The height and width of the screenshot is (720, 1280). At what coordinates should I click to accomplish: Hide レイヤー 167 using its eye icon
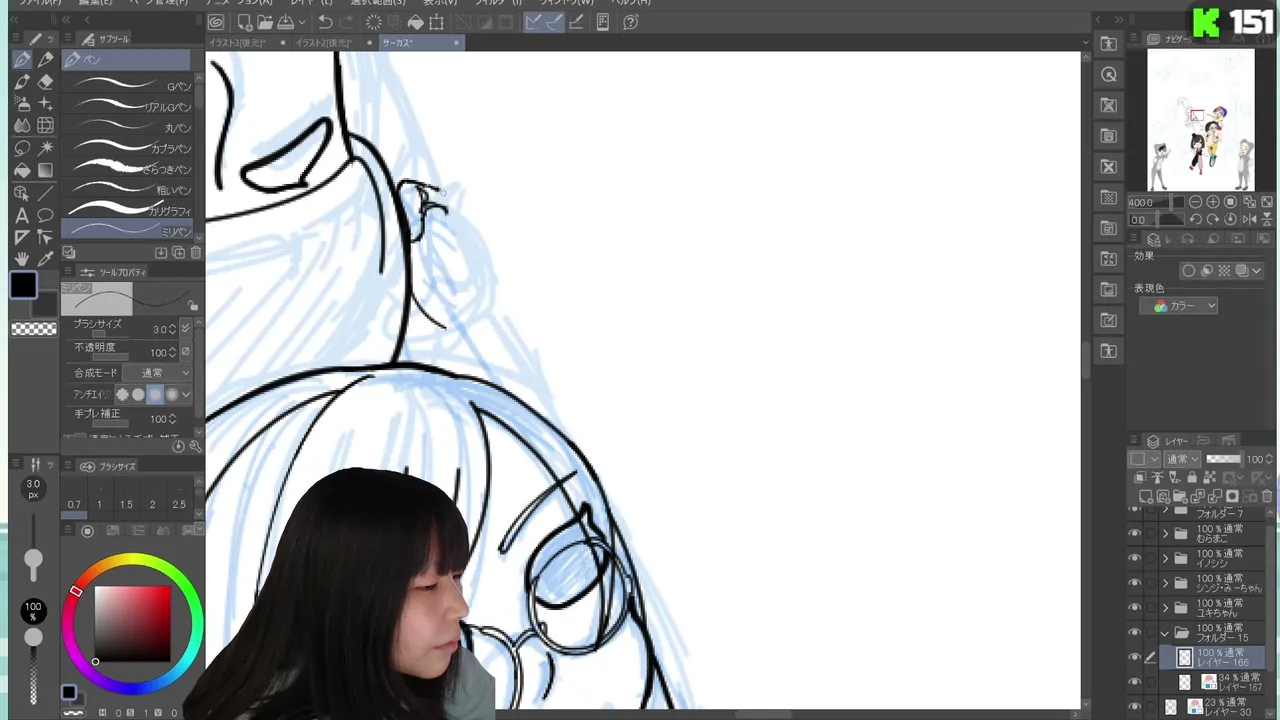point(1134,682)
